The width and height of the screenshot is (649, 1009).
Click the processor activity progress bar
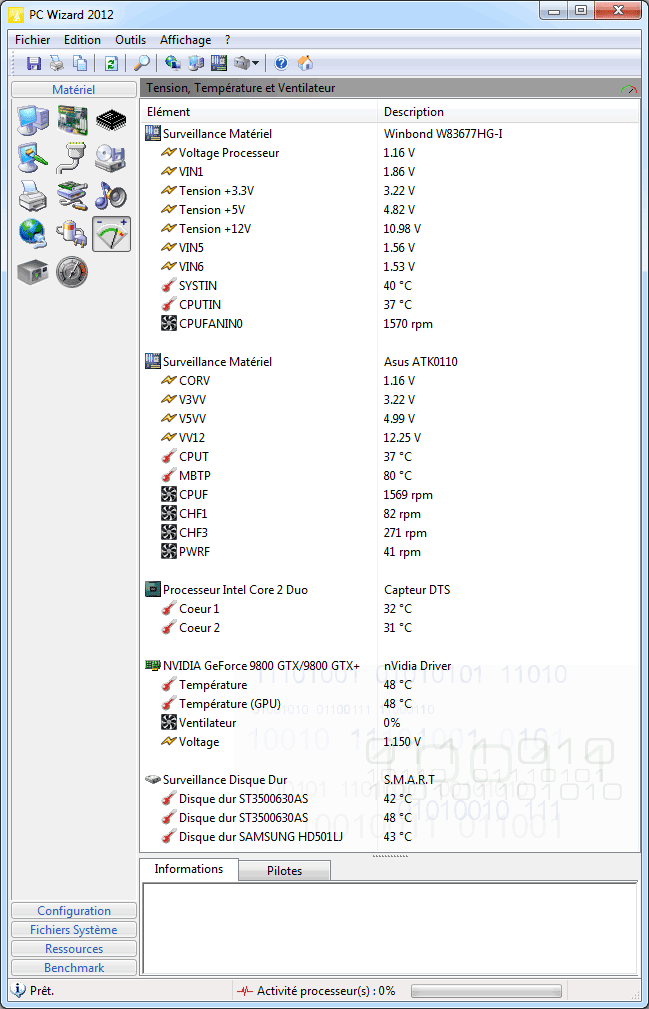click(486, 991)
